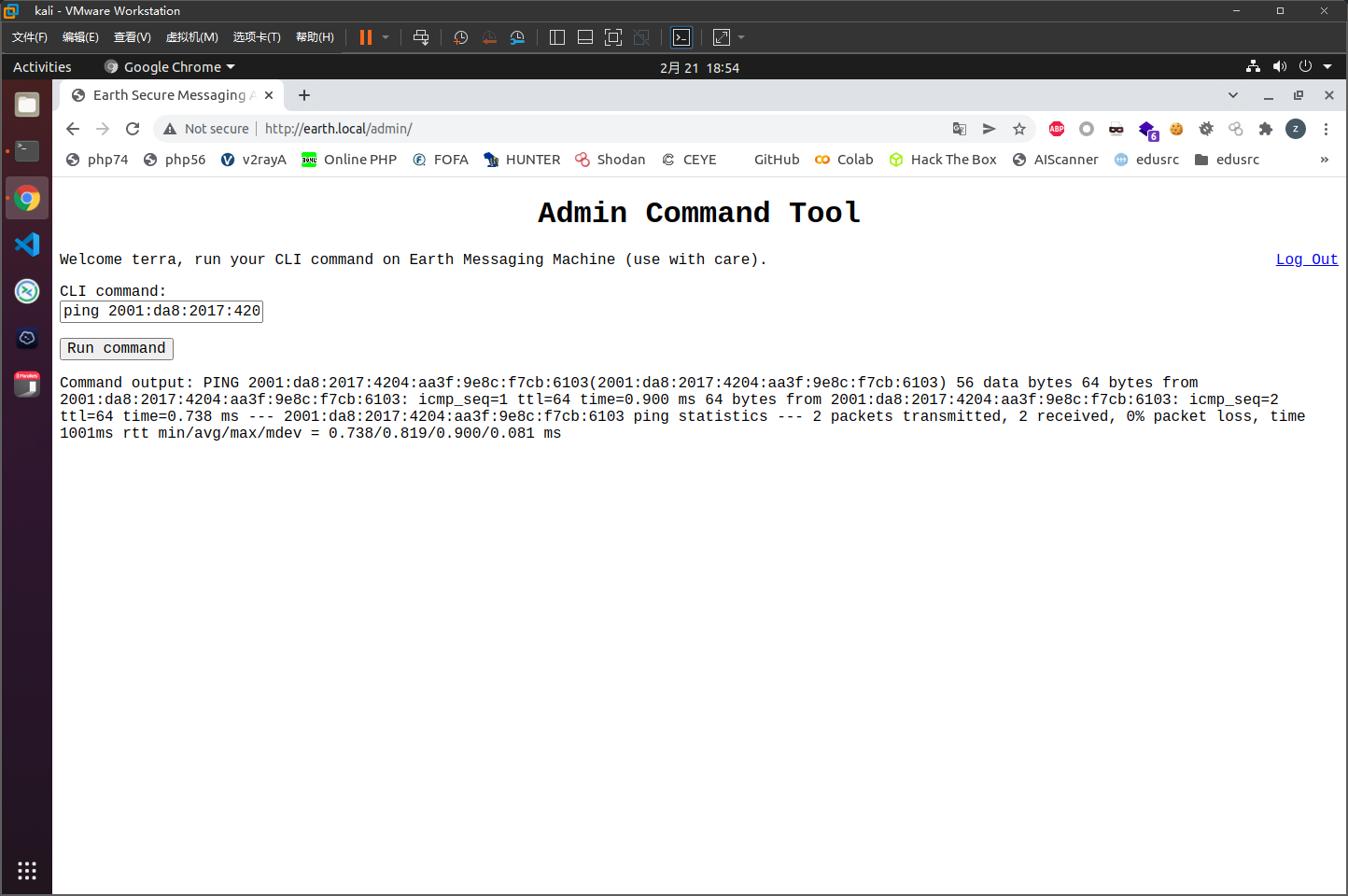This screenshot has width=1348, height=896.
Task: Click into the CLI command input field
Action: click(161, 311)
